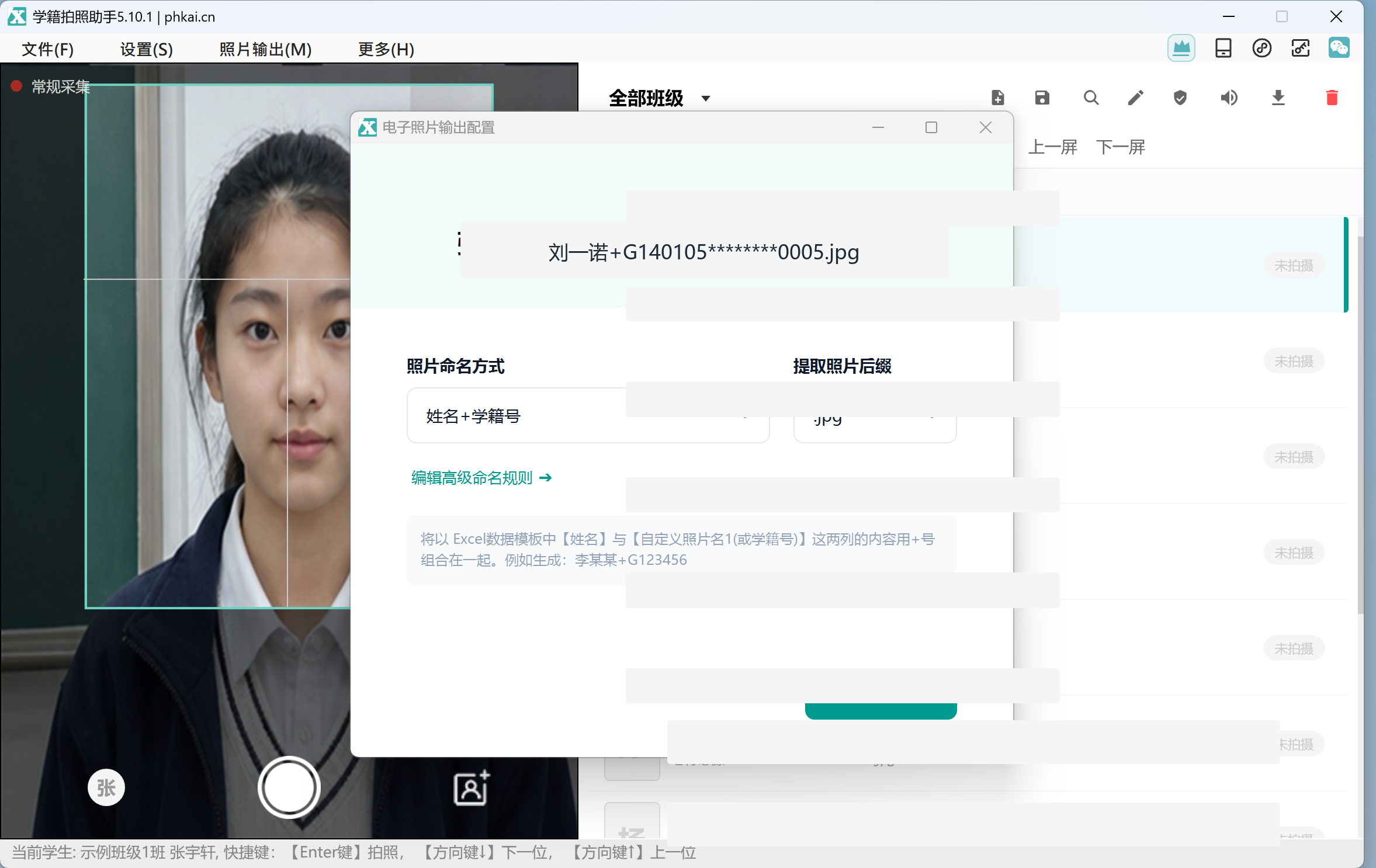The height and width of the screenshot is (868, 1376).
Task: Click the image link icon in the top toolbar
Action: tap(1300, 48)
